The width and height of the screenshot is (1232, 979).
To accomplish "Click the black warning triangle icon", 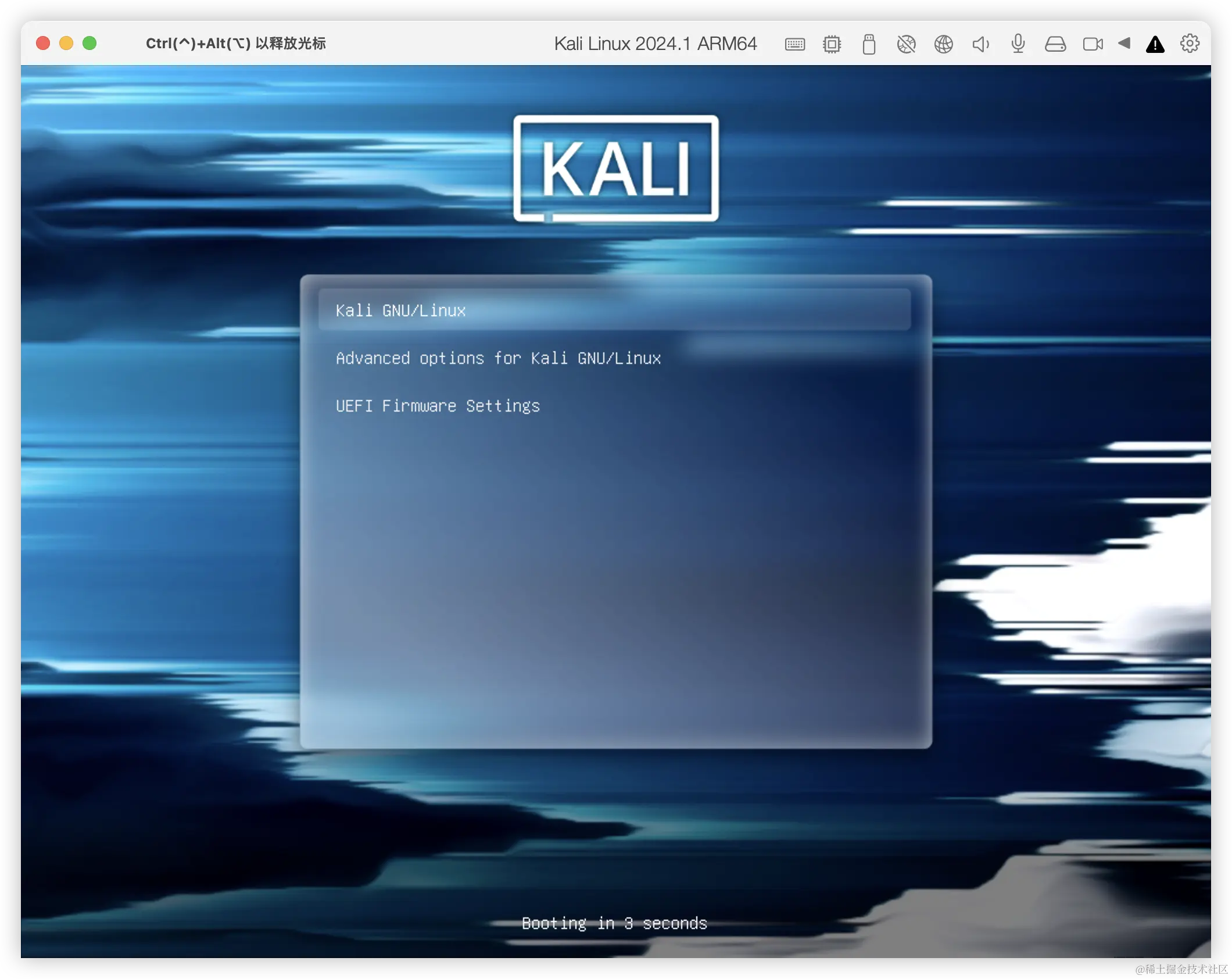I will (1155, 45).
